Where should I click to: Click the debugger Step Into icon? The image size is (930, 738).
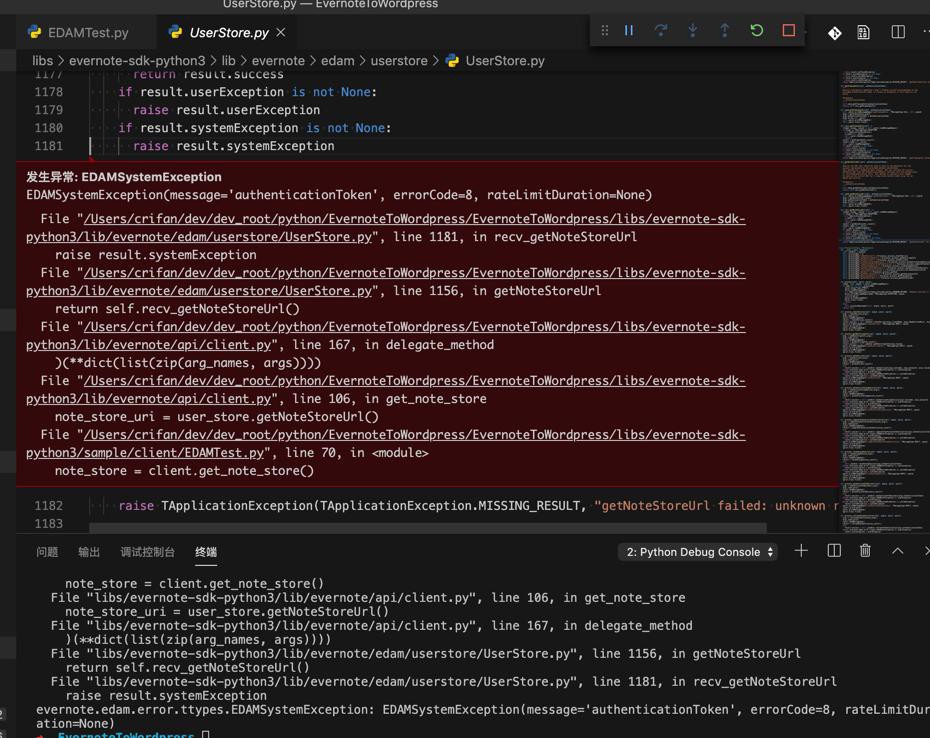[693, 30]
